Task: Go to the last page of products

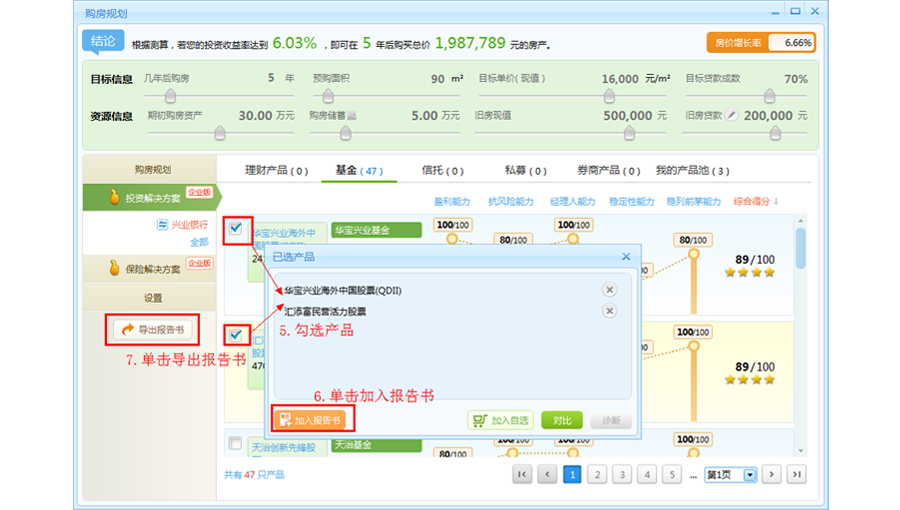Action: click(796, 474)
